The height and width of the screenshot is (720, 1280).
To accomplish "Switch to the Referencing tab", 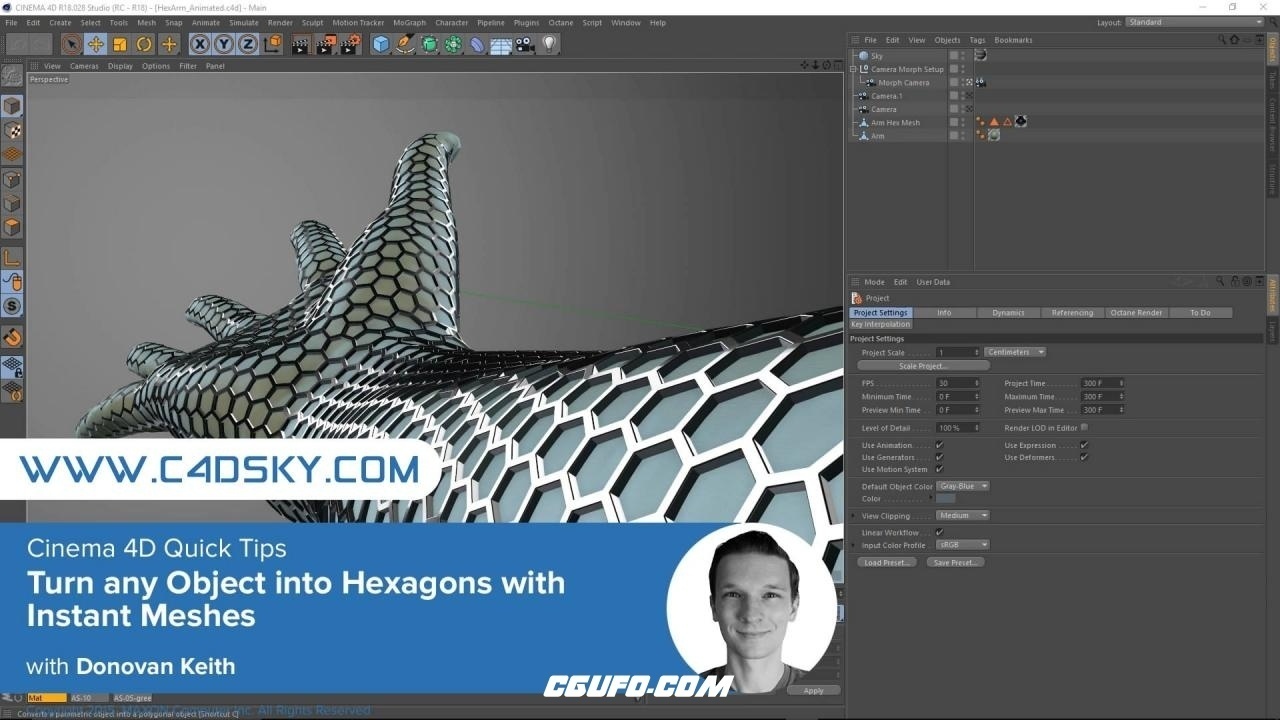I will [1072, 312].
